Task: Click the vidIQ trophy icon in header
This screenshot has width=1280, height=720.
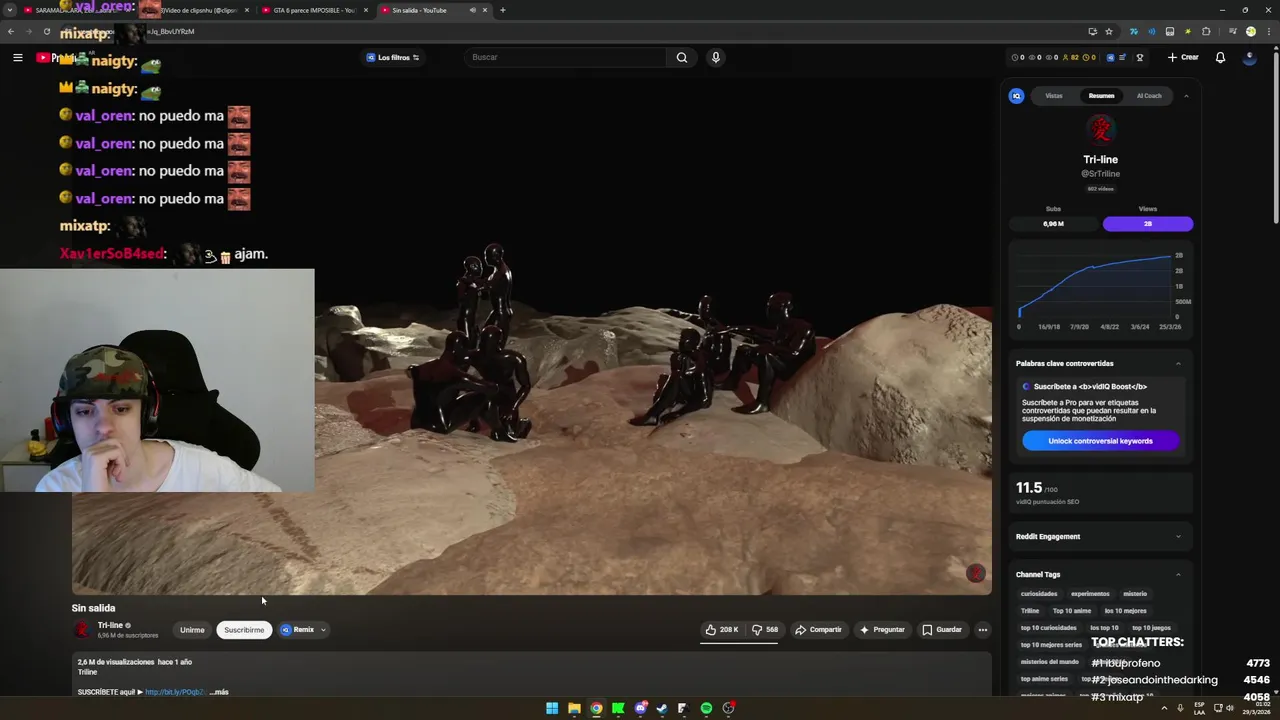Action: click(x=1140, y=57)
